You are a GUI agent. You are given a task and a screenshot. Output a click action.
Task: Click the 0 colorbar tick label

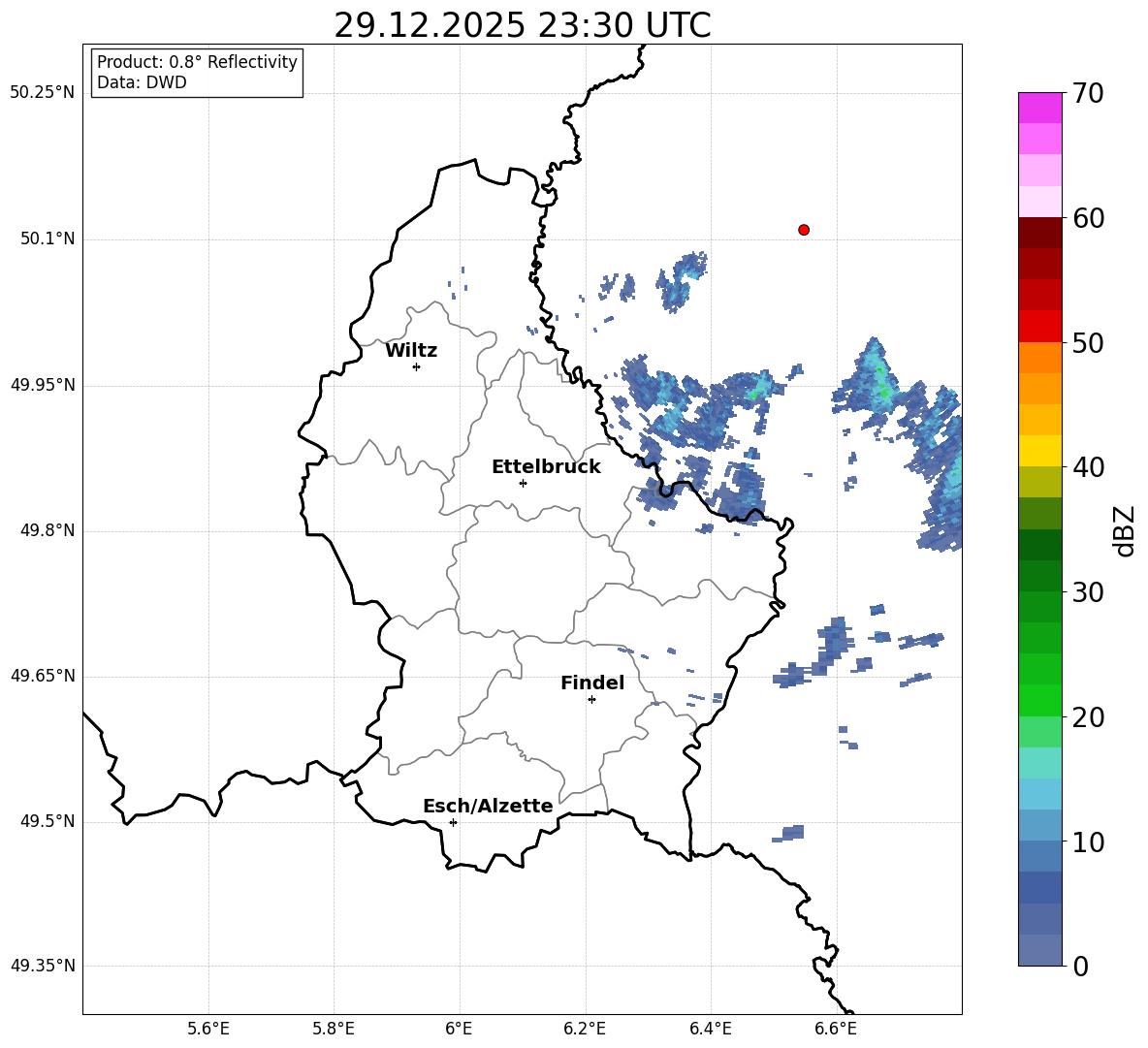tap(1080, 966)
